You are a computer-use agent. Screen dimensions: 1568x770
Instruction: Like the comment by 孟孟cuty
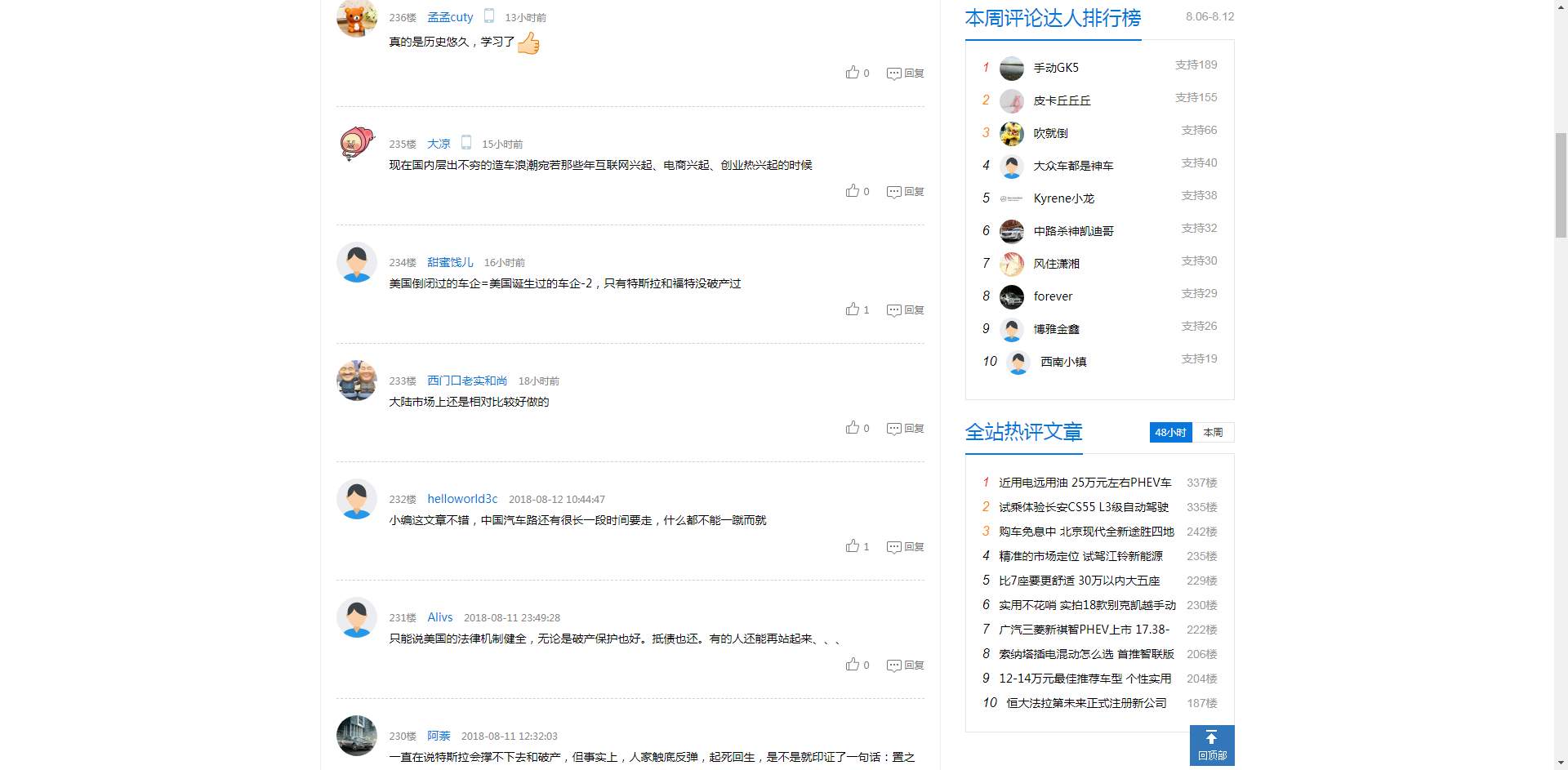coord(853,73)
